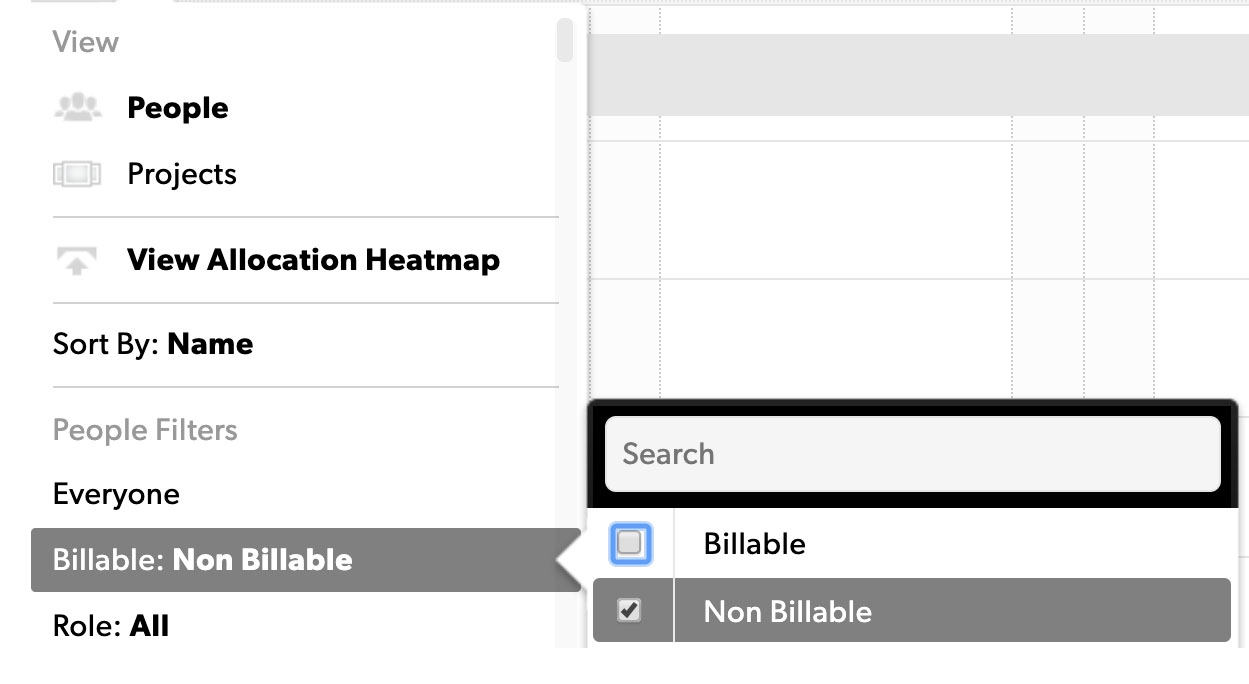Open View Allocation Heatmap text link
The image size is (1249, 684).
[x=313, y=260]
